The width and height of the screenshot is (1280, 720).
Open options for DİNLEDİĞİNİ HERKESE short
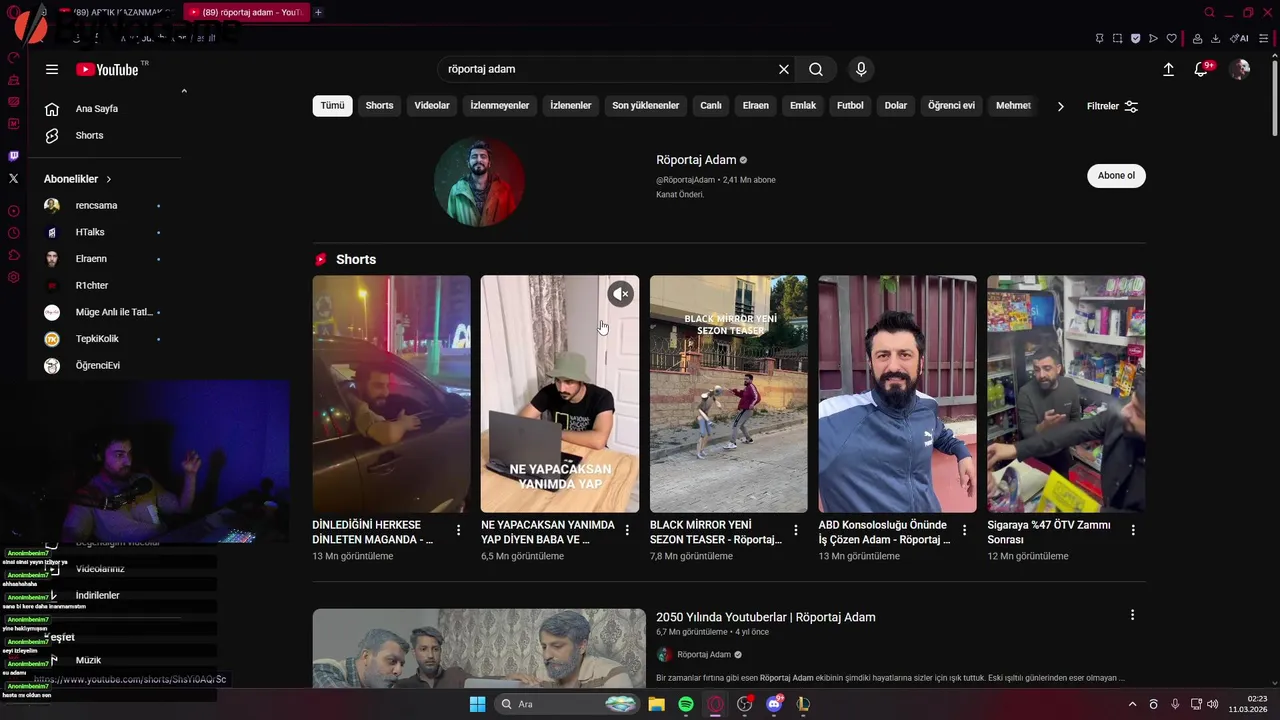pos(459,530)
